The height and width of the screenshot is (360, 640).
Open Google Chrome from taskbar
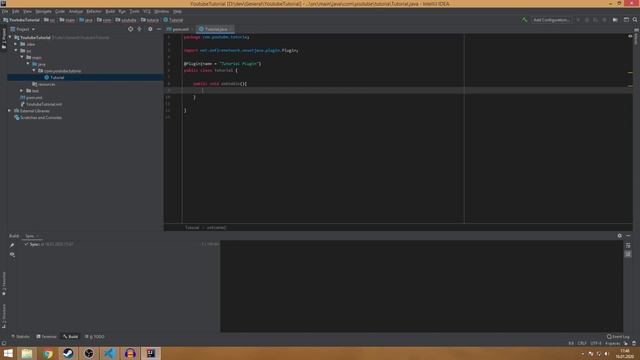coord(48,353)
